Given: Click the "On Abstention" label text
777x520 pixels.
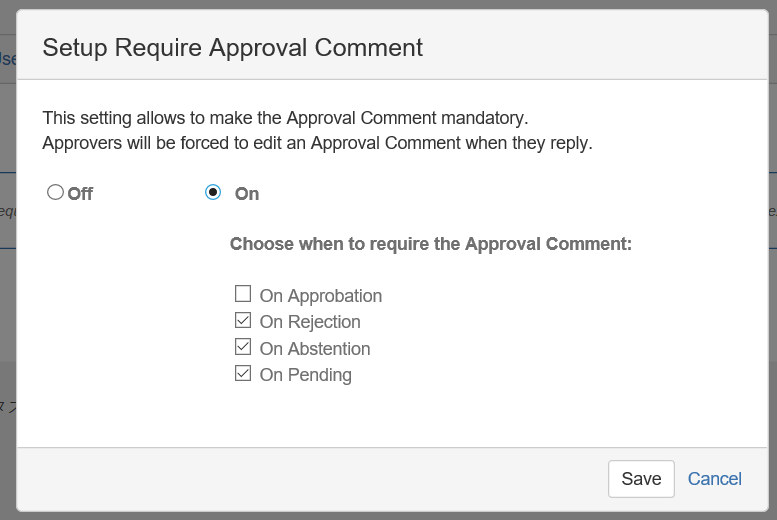Looking at the screenshot, I should 315,349.
